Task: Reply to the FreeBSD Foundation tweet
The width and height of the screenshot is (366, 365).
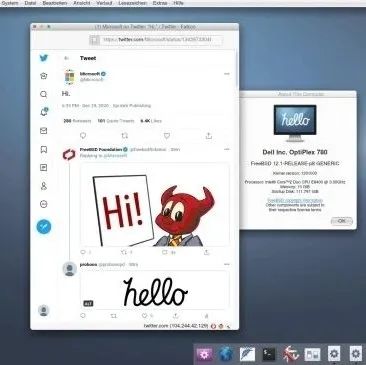Action: click(83, 252)
